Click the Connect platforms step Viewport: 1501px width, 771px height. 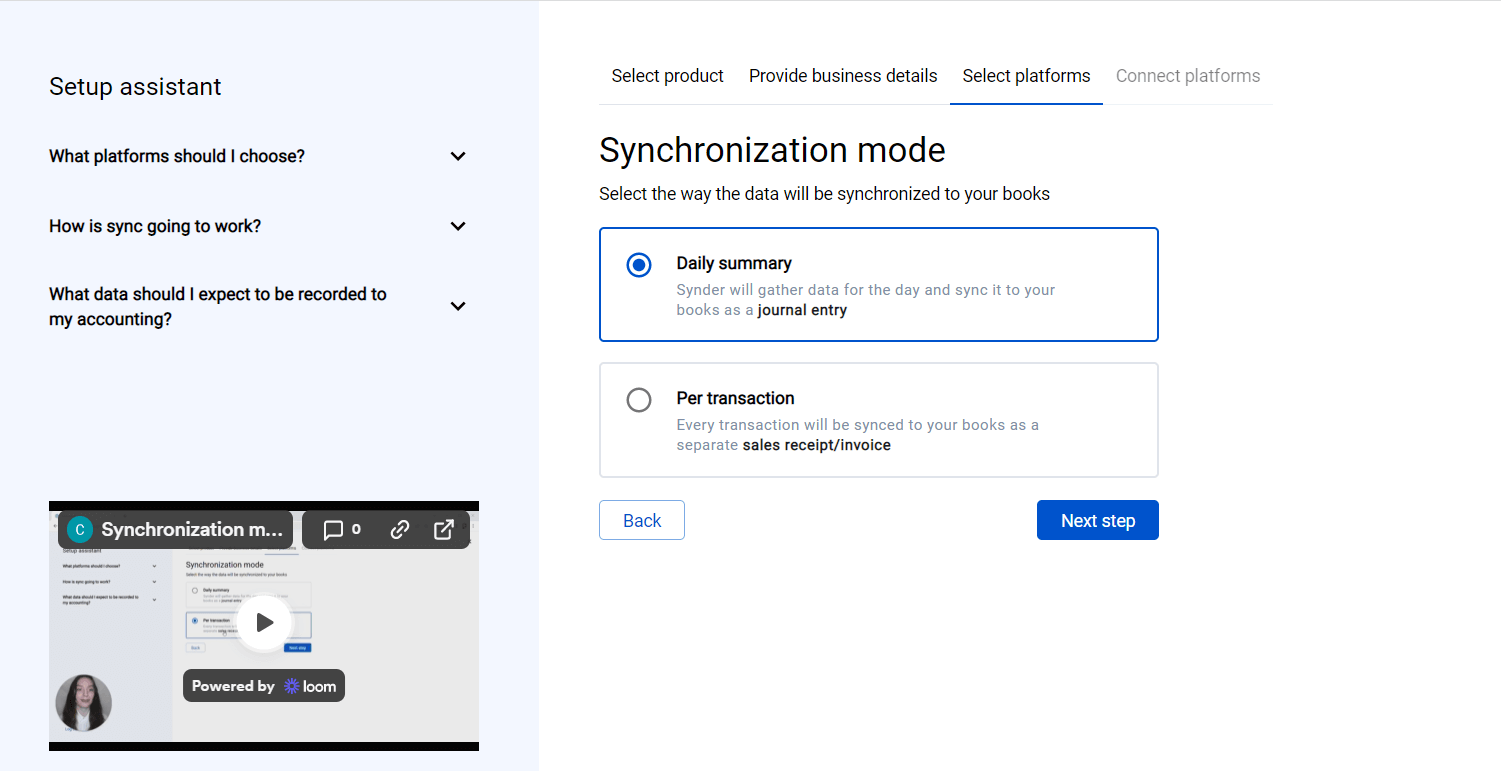(x=1188, y=75)
